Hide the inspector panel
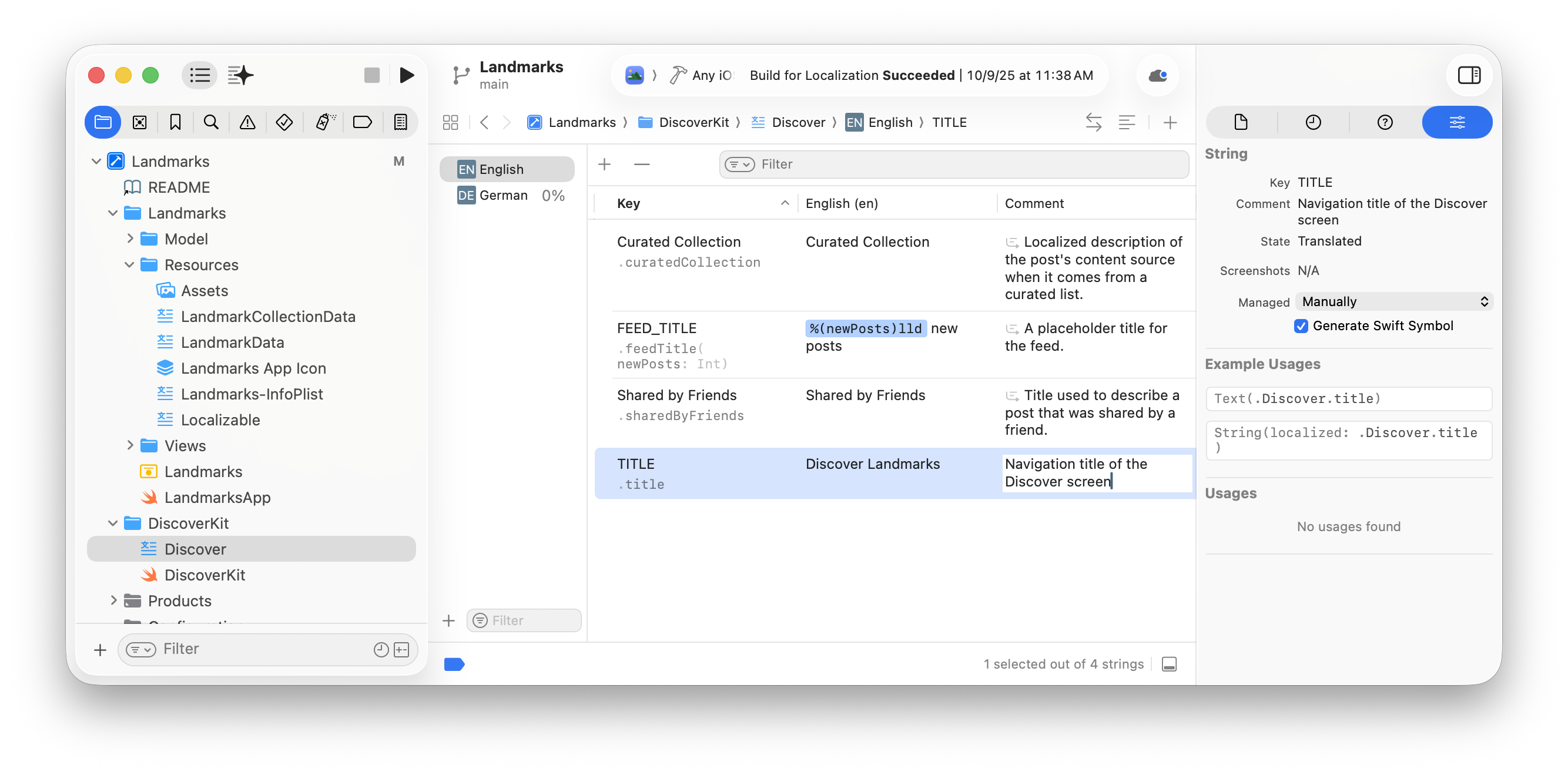 pyautogui.click(x=1469, y=75)
